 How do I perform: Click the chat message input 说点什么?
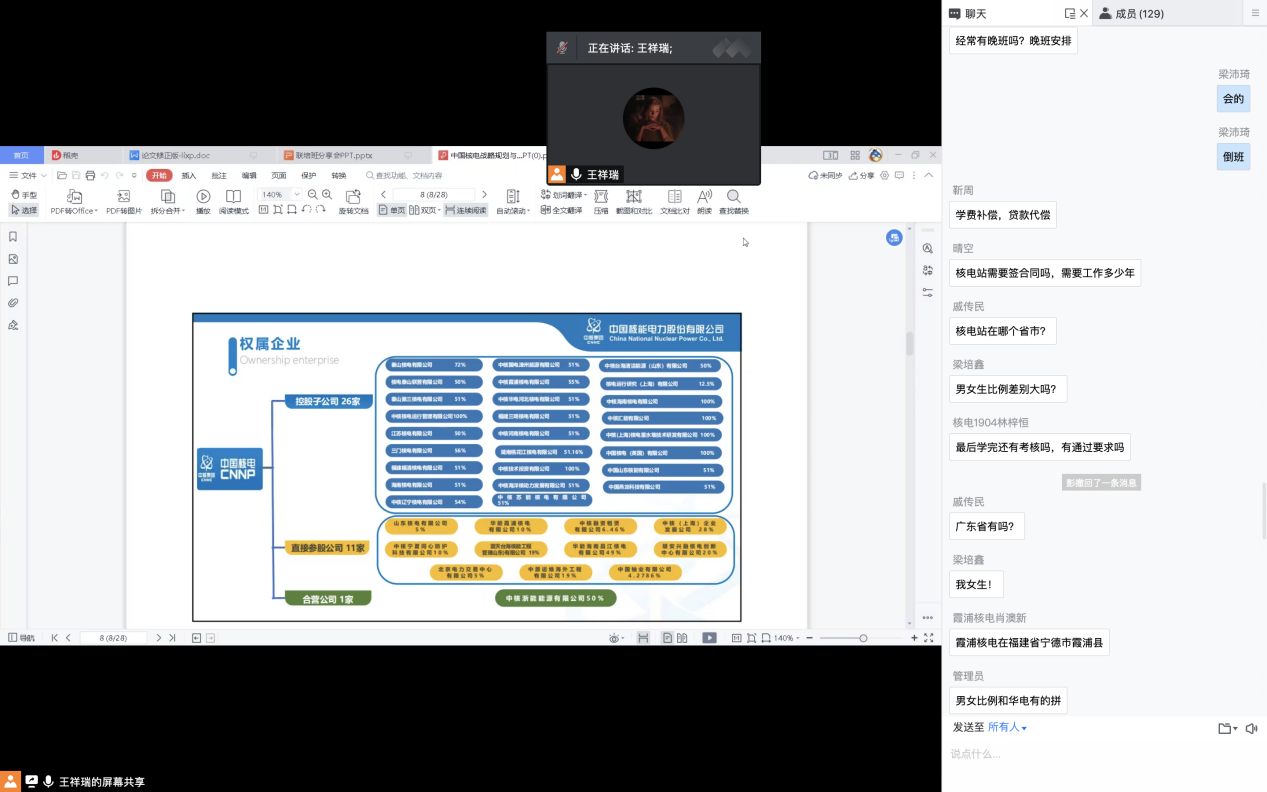[1104, 754]
